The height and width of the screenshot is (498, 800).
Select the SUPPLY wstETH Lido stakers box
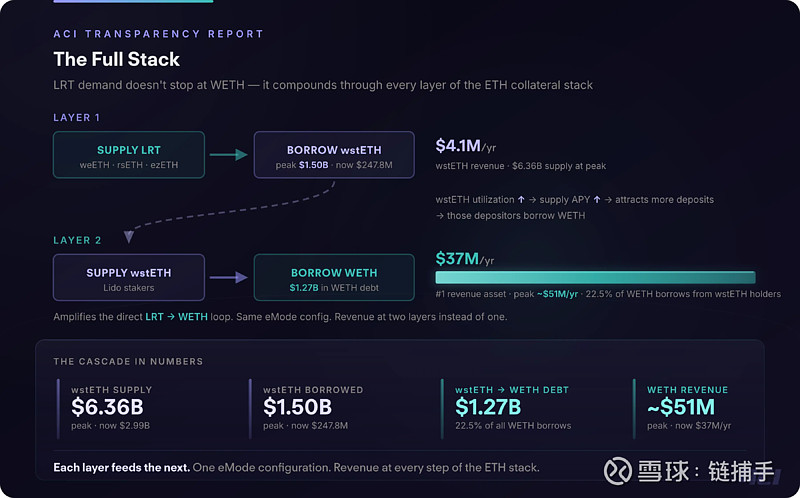tap(129, 277)
